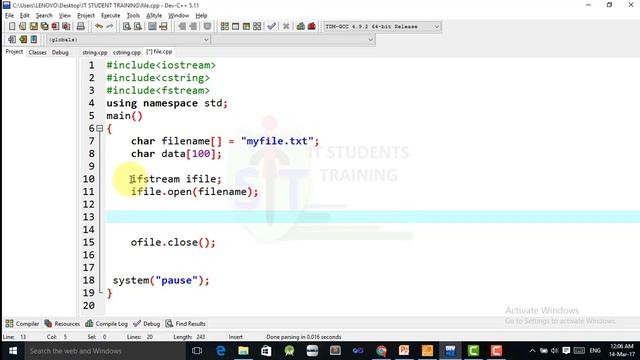
Task: Switch to the Project sidebar tab
Action: 14,52
